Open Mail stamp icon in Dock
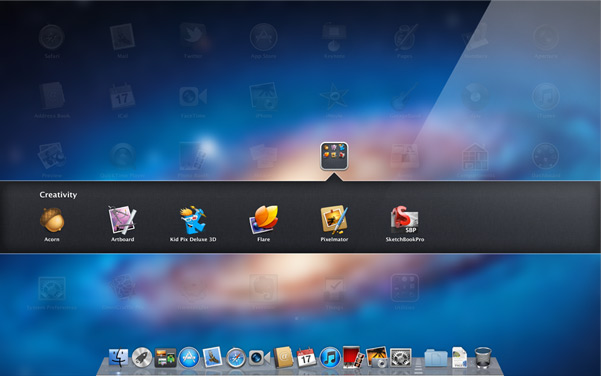 [x=212, y=357]
